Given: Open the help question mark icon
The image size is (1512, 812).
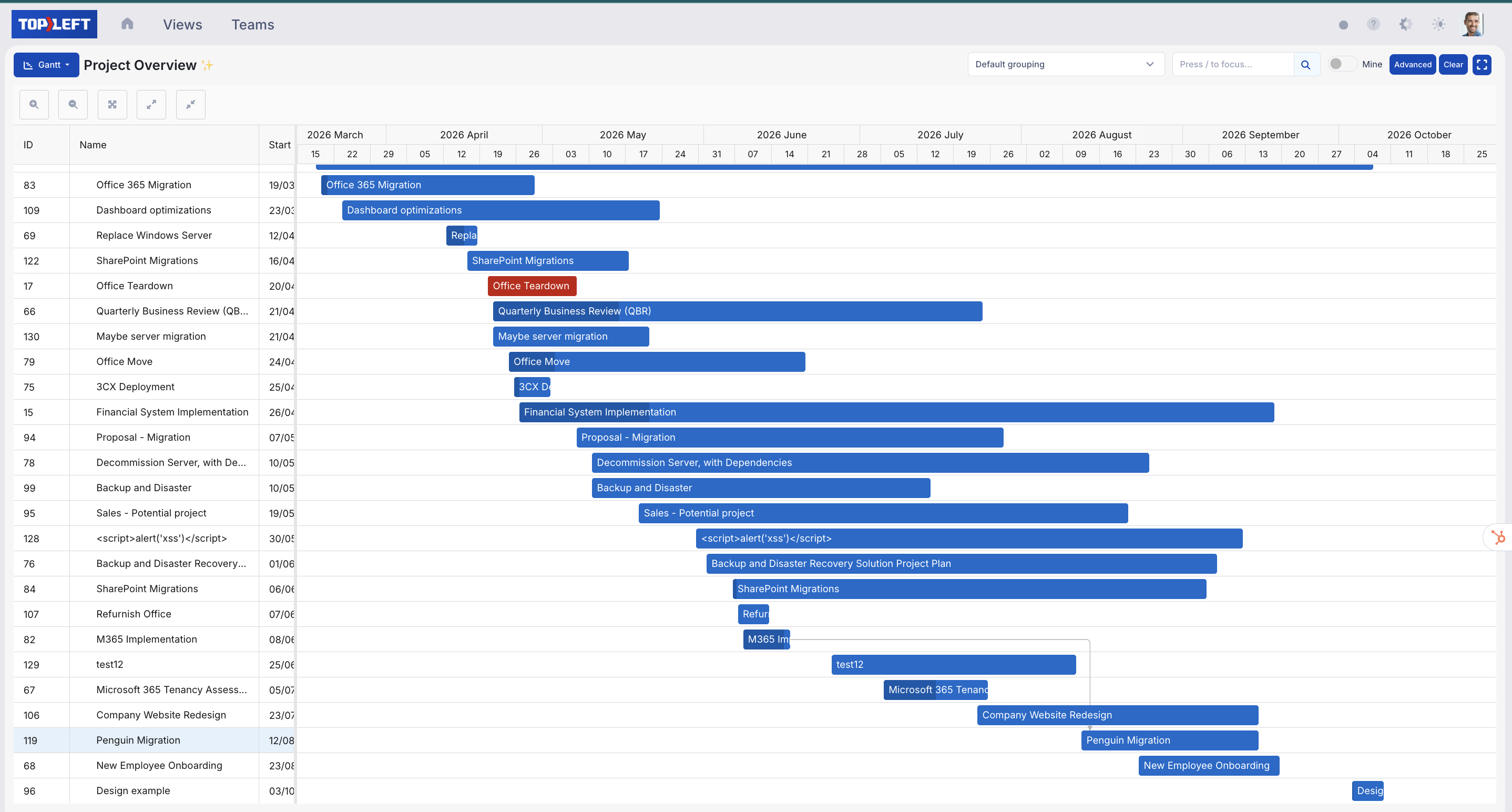Looking at the screenshot, I should (x=1374, y=24).
